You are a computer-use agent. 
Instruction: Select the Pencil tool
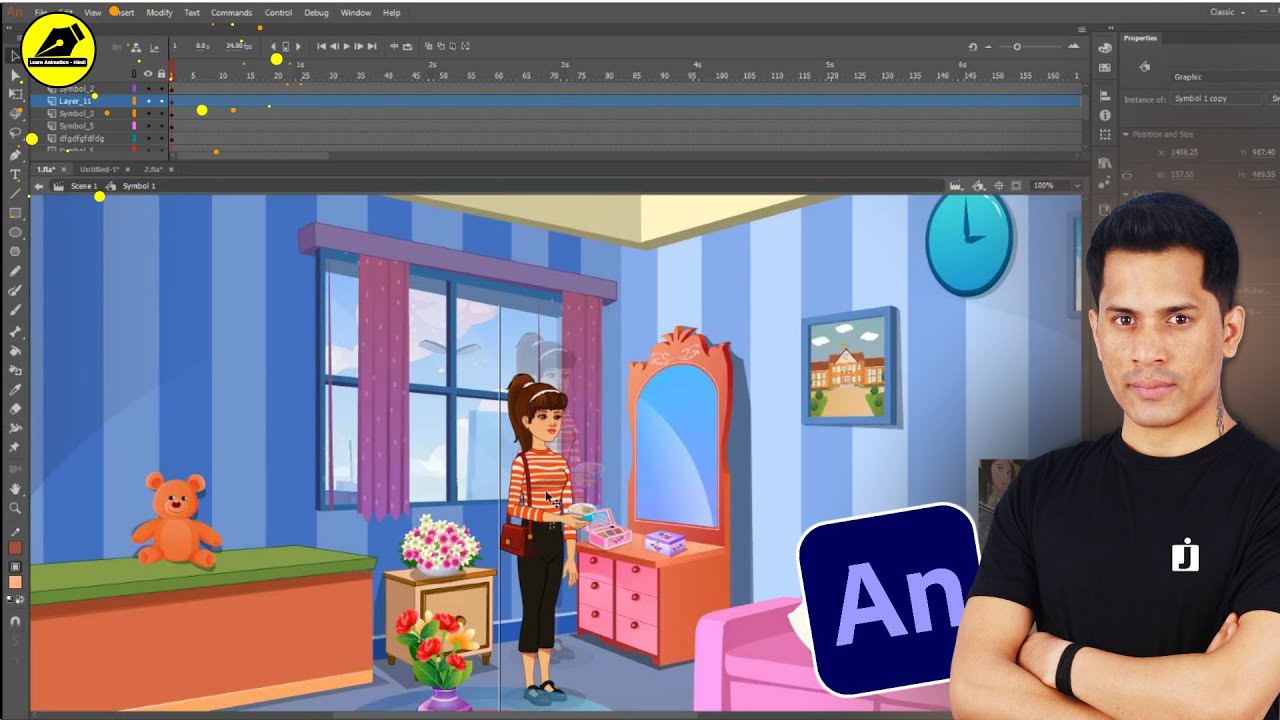point(15,271)
